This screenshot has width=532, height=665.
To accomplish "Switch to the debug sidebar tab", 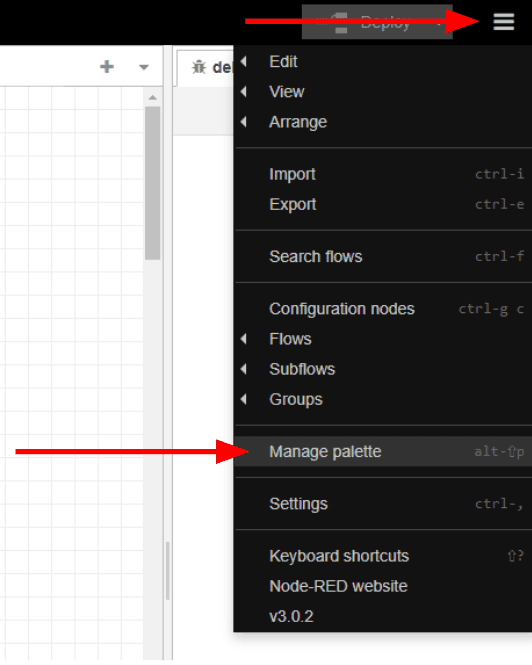I will point(205,67).
